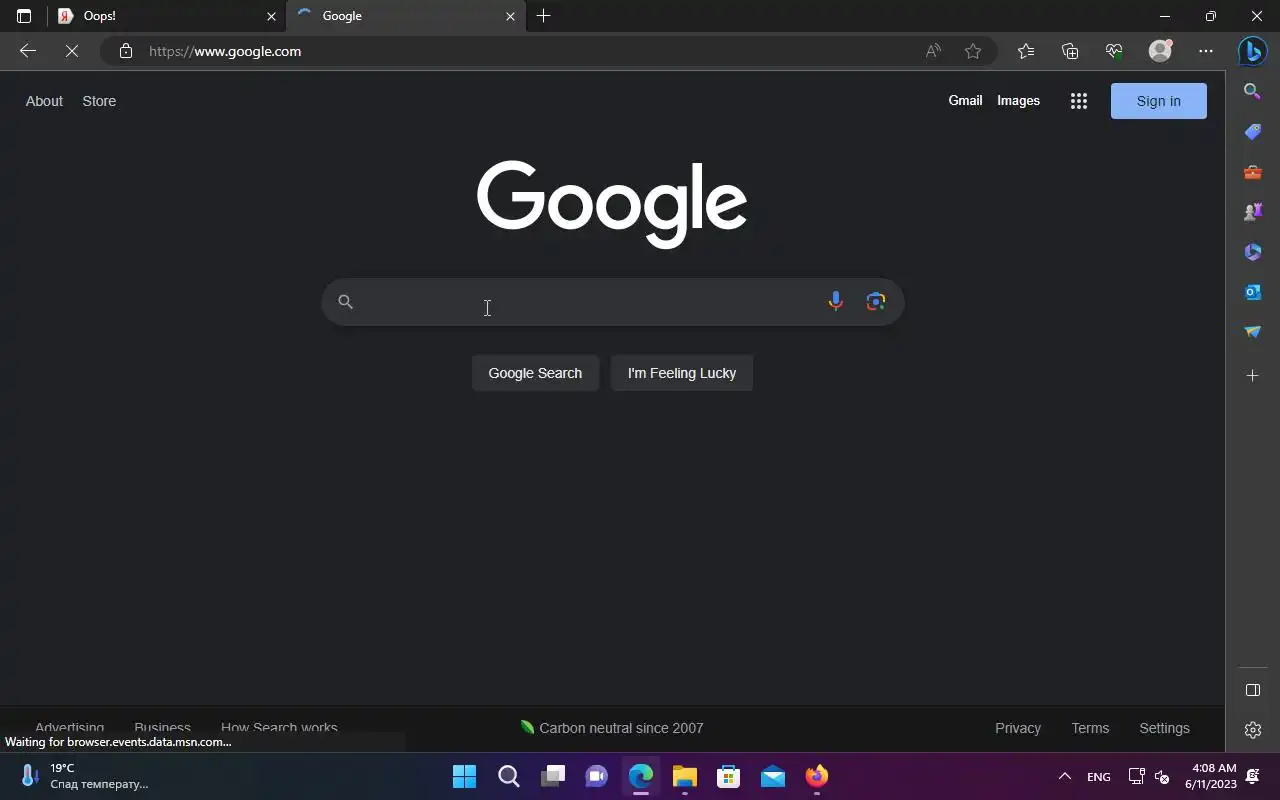The height and width of the screenshot is (800, 1280).
Task: Close the Oops! tab
Action: (271, 16)
